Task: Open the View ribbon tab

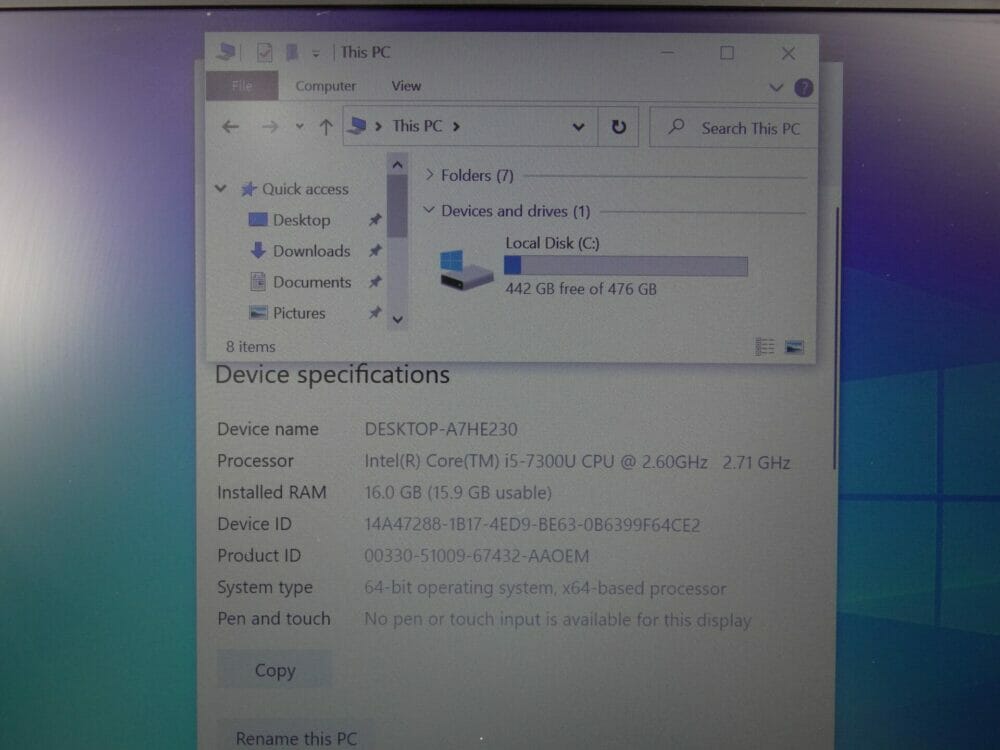Action: coord(406,85)
